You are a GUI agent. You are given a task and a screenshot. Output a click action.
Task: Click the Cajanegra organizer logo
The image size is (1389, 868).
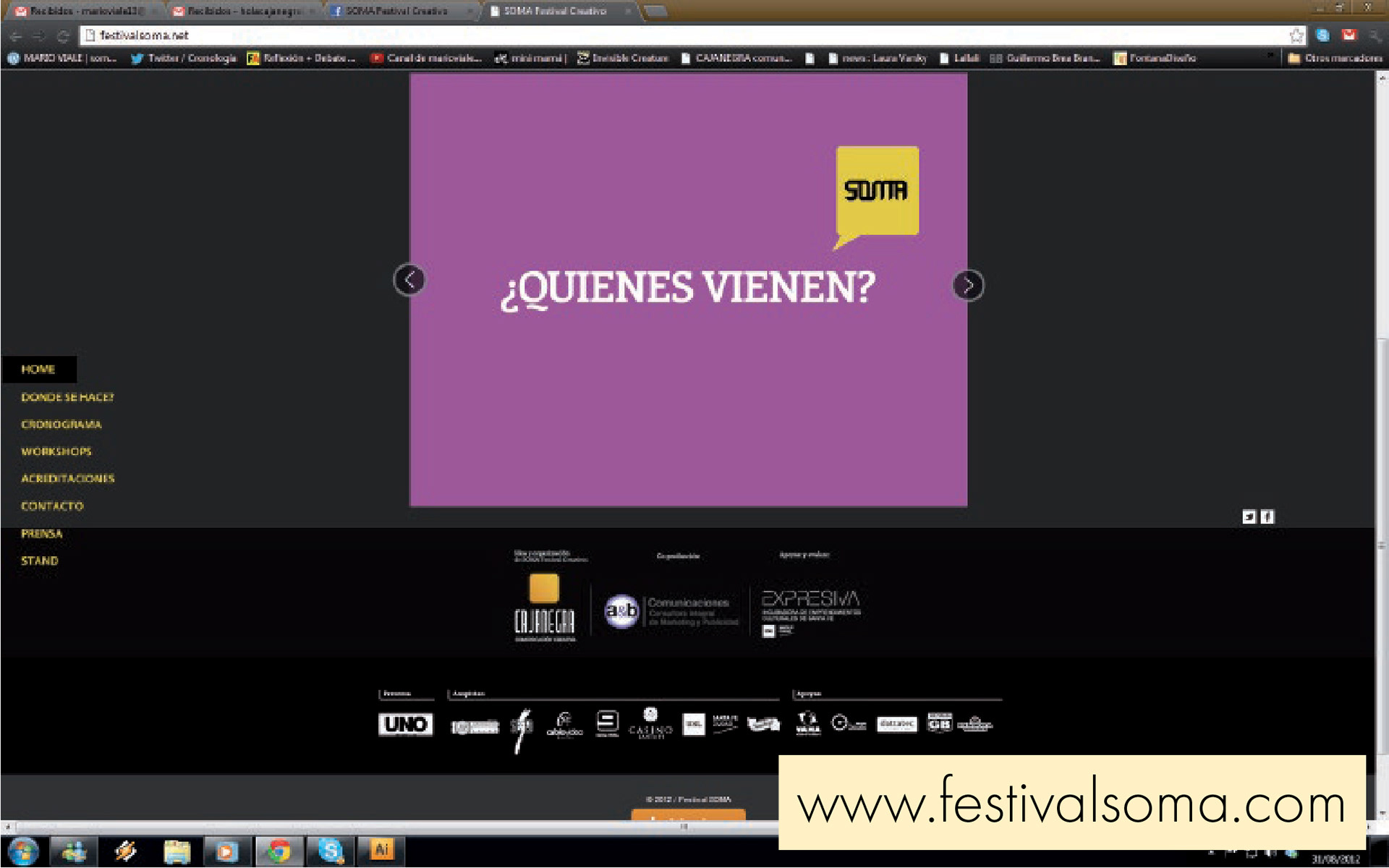(544, 608)
